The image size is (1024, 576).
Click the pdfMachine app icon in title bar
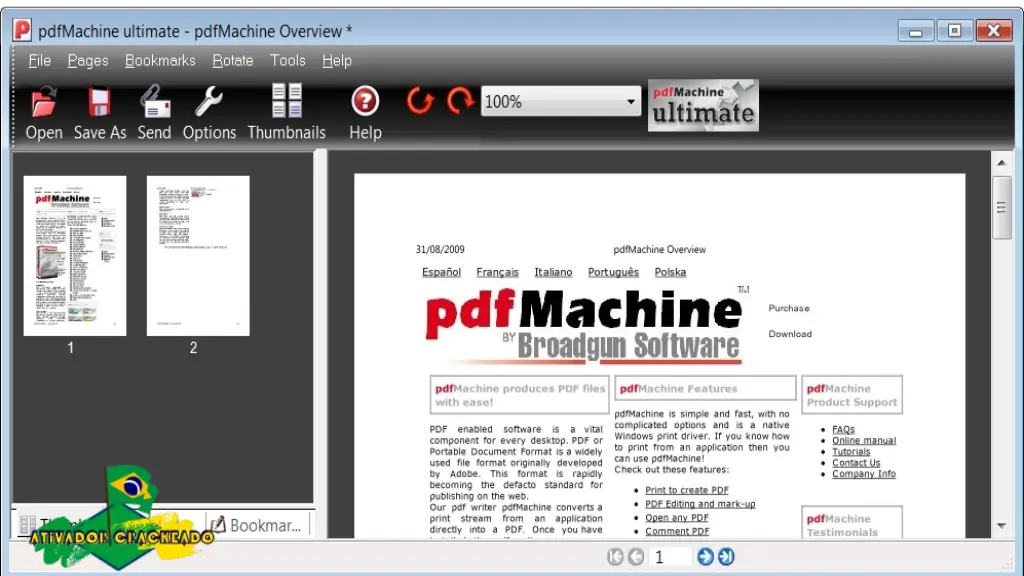(22, 30)
